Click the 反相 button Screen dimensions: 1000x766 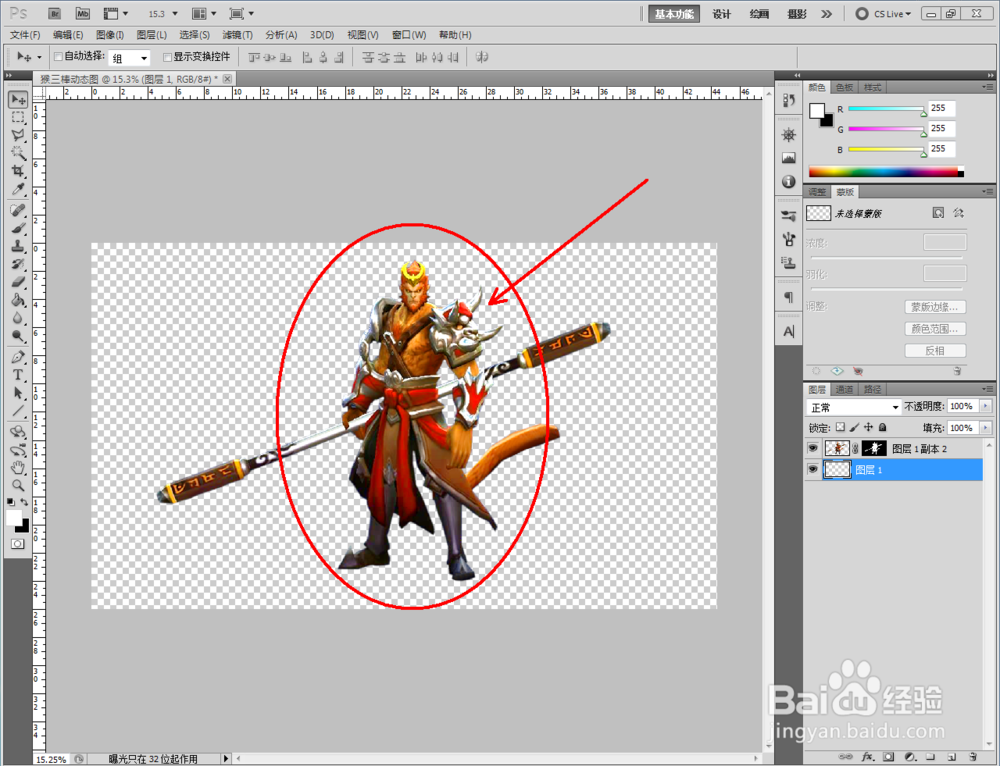935,350
